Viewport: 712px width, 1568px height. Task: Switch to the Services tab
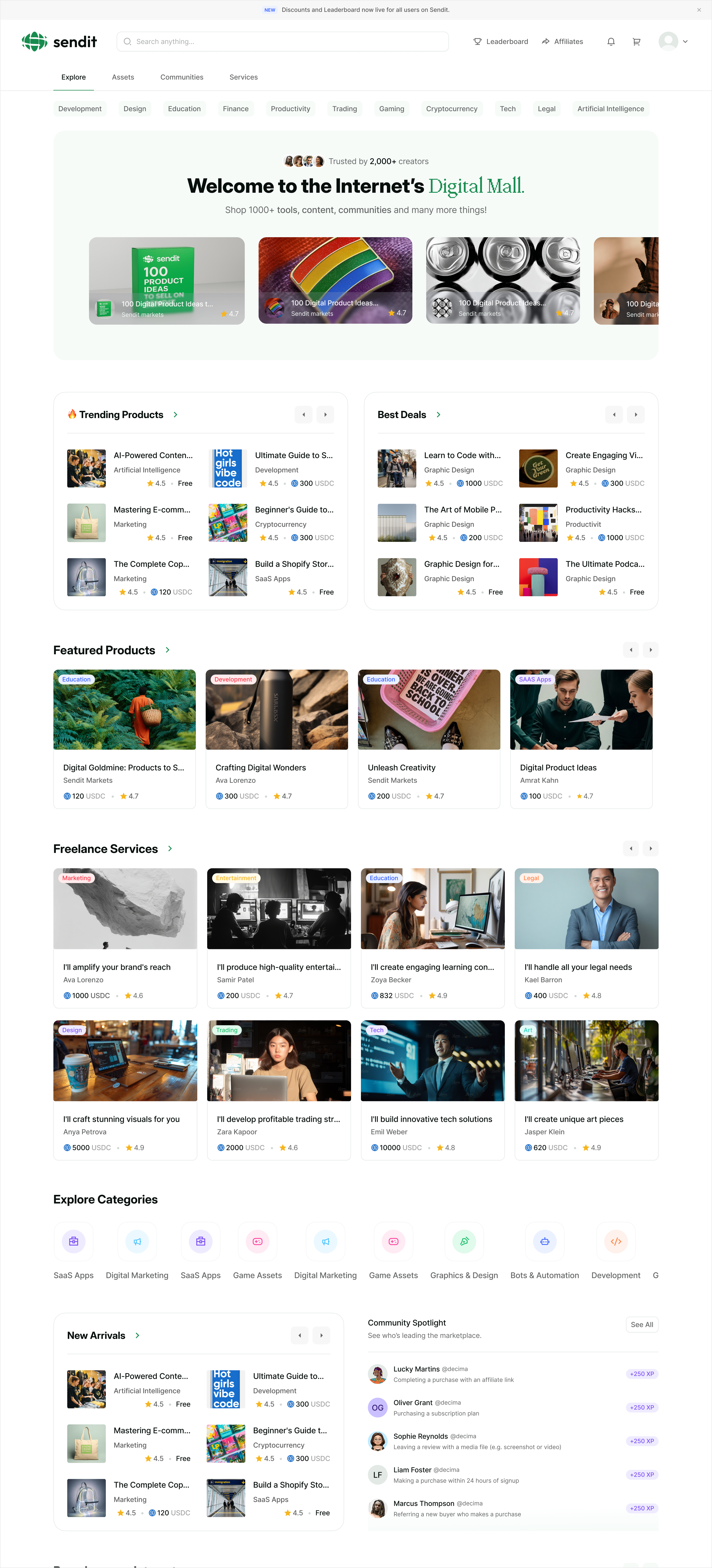click(244, 77)
